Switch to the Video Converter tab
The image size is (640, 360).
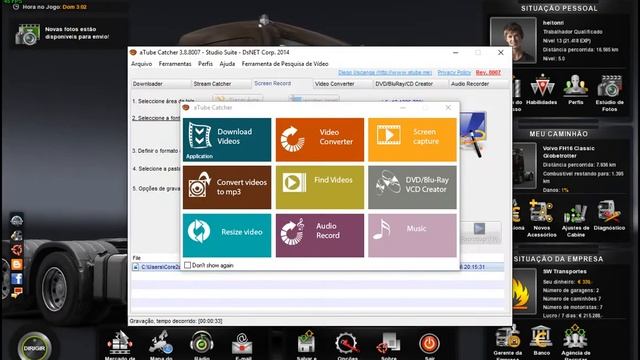[342, 84]
